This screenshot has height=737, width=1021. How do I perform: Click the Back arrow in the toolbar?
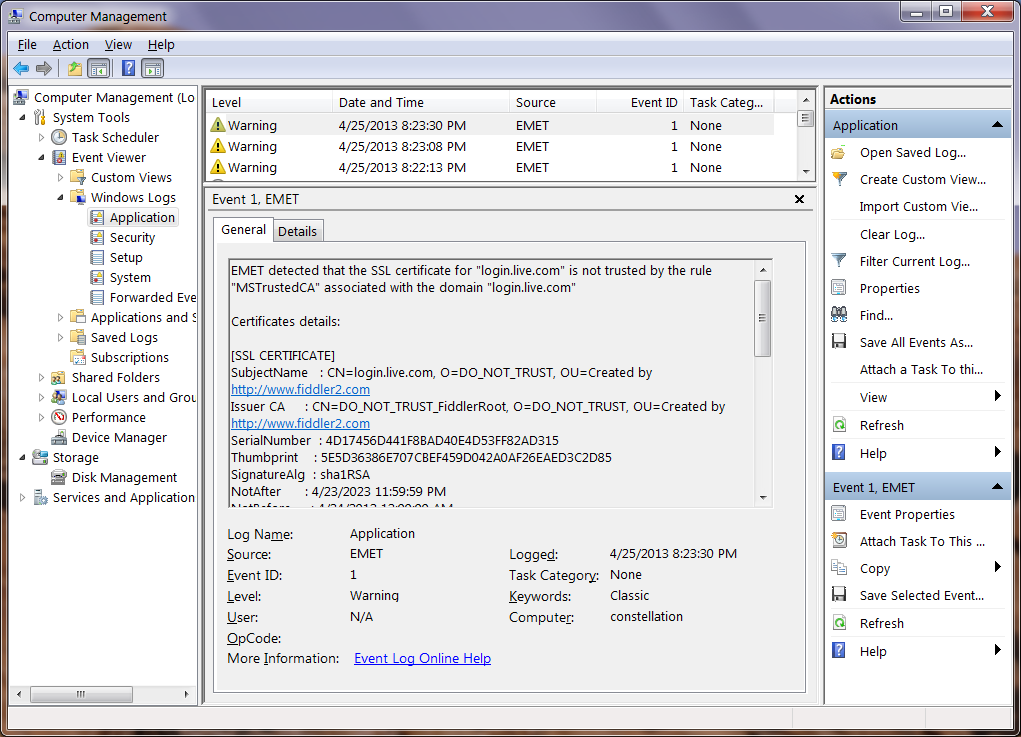coord(21,69)
